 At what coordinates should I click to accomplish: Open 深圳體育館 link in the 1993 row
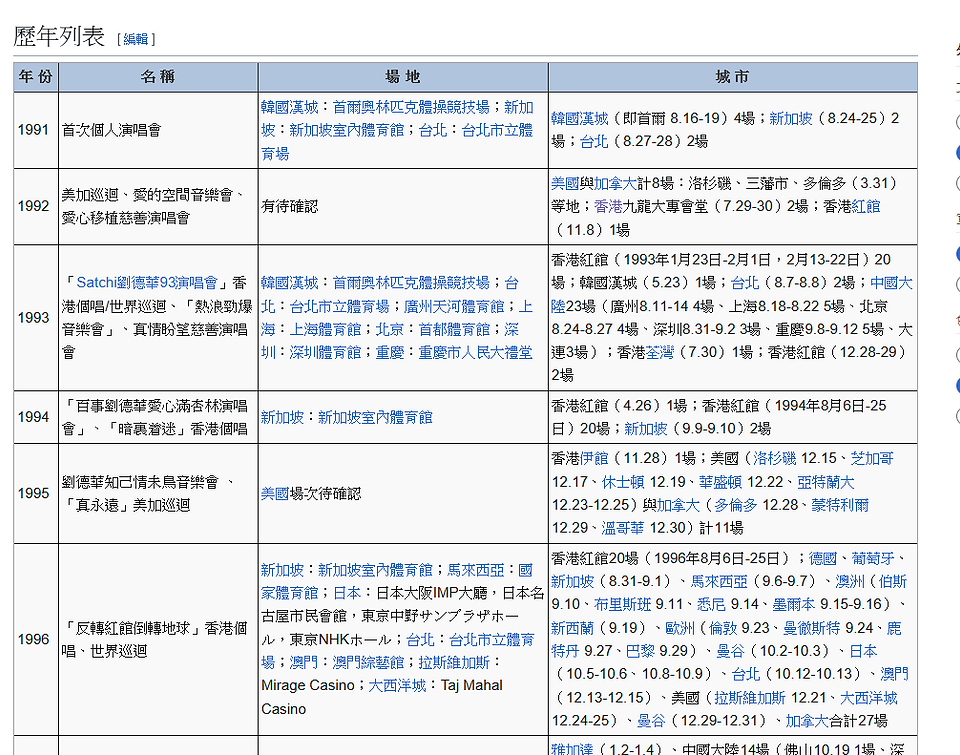325,353
